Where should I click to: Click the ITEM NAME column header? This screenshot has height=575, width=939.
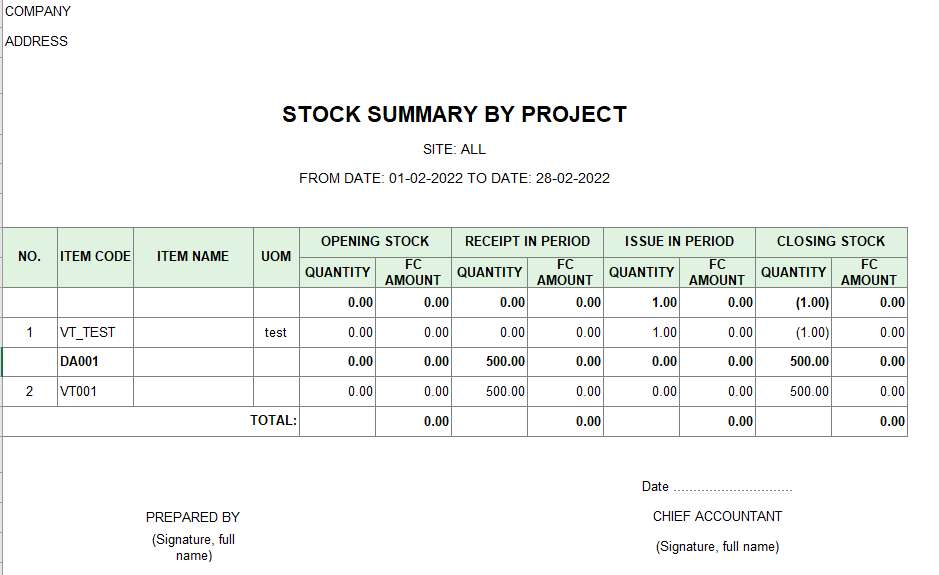[x=193, y=257]
